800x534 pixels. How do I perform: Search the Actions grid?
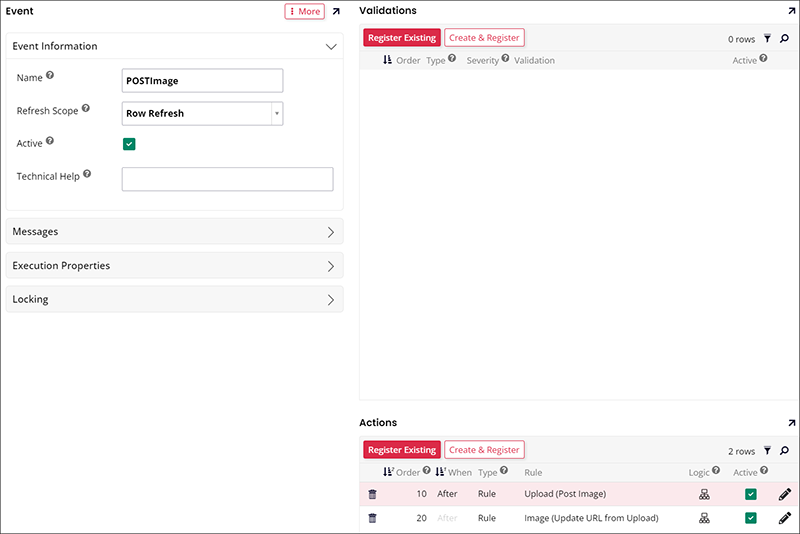[784, 451]
